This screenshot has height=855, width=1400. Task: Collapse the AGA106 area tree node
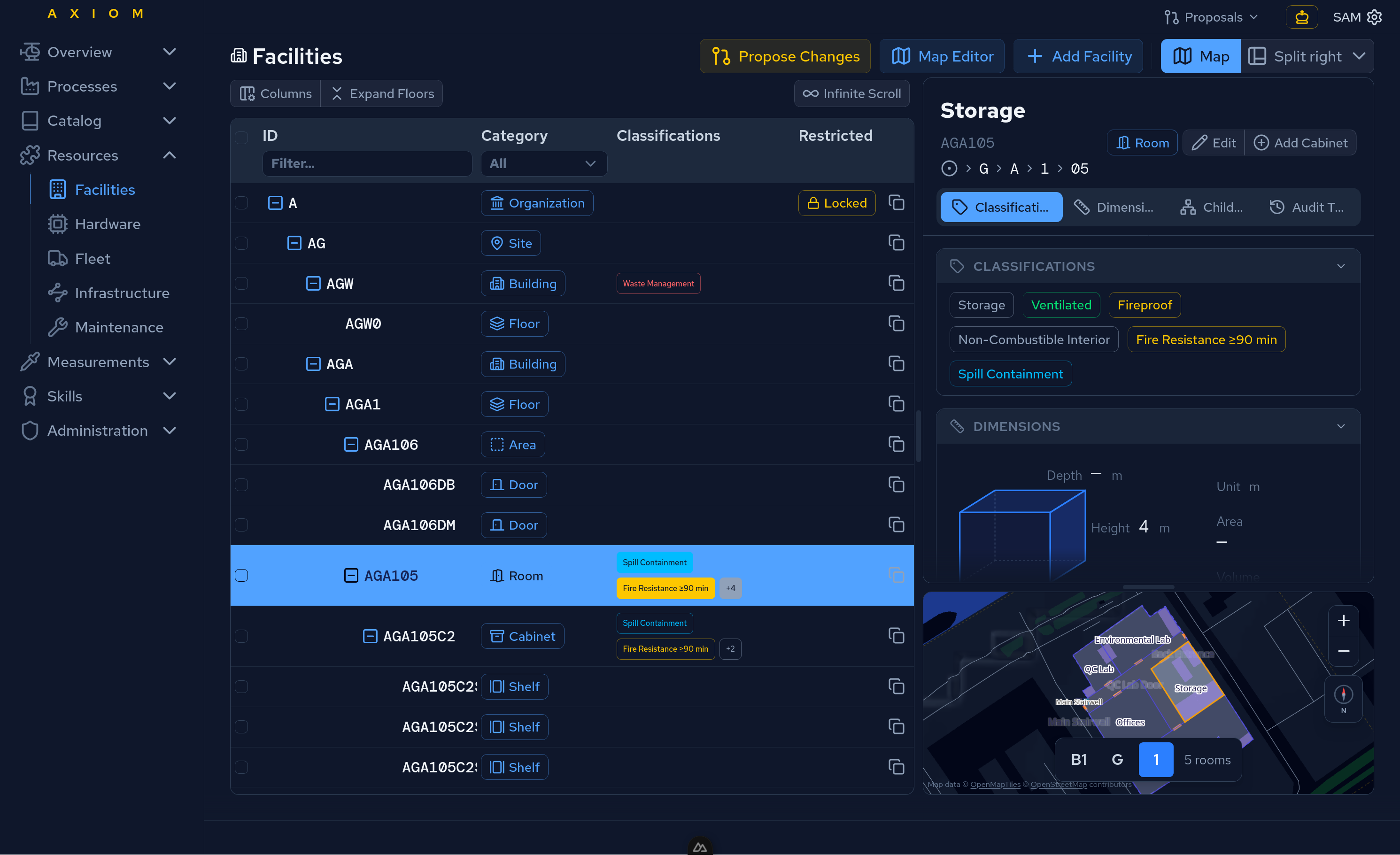point(351,444)
